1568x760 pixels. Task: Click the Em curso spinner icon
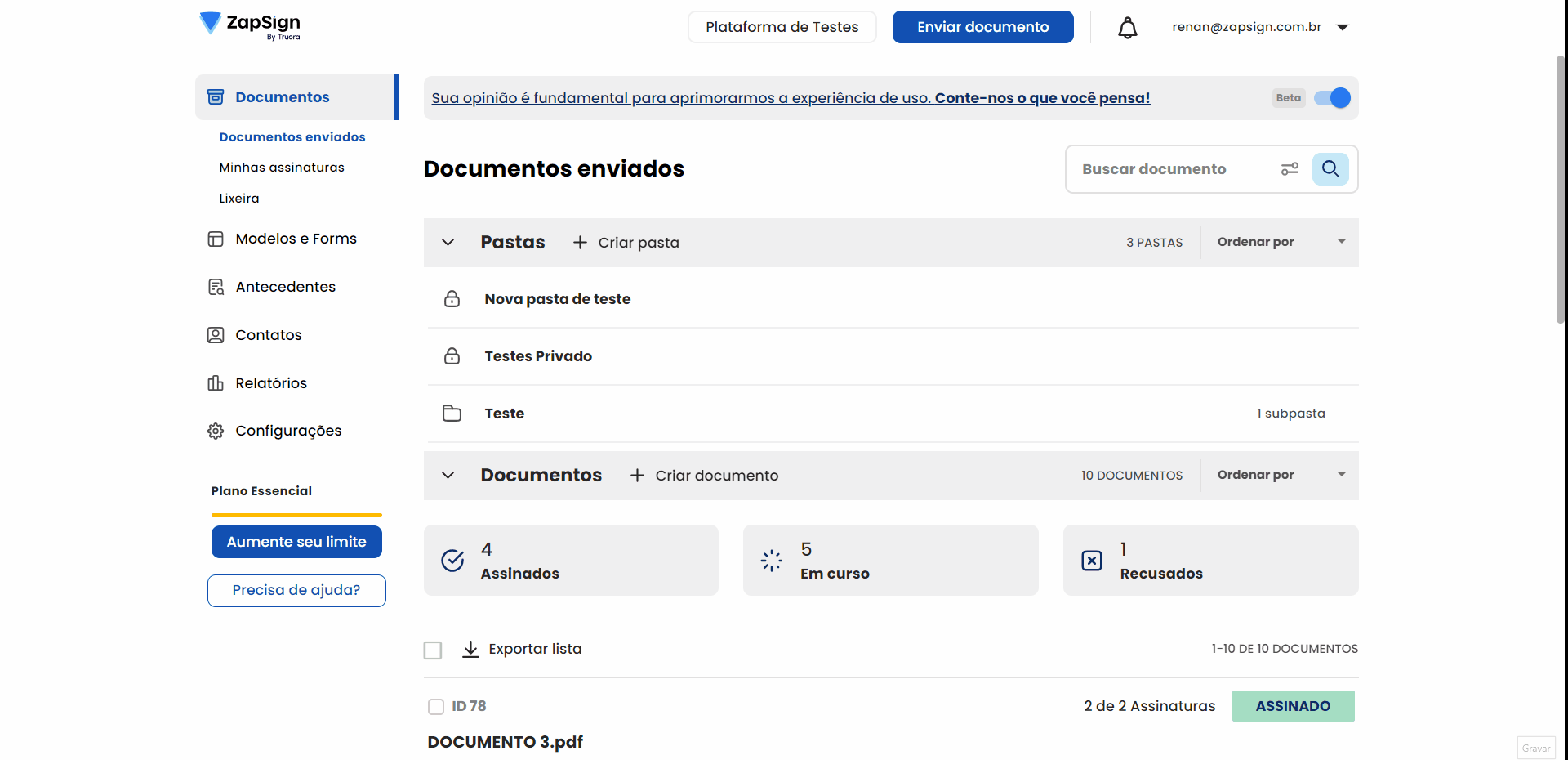point(772,561)
